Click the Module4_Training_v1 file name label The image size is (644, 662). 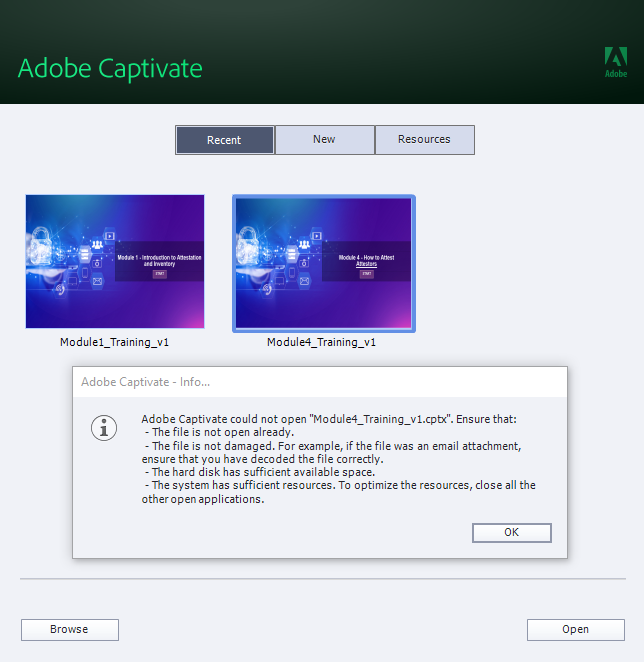[321, 342]
